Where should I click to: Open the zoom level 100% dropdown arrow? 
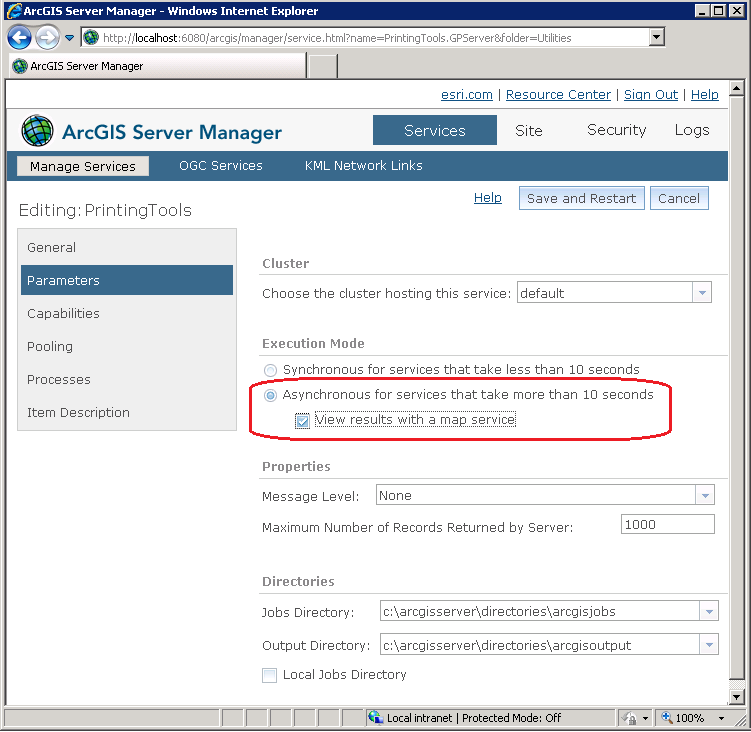(x=721, y=718)
